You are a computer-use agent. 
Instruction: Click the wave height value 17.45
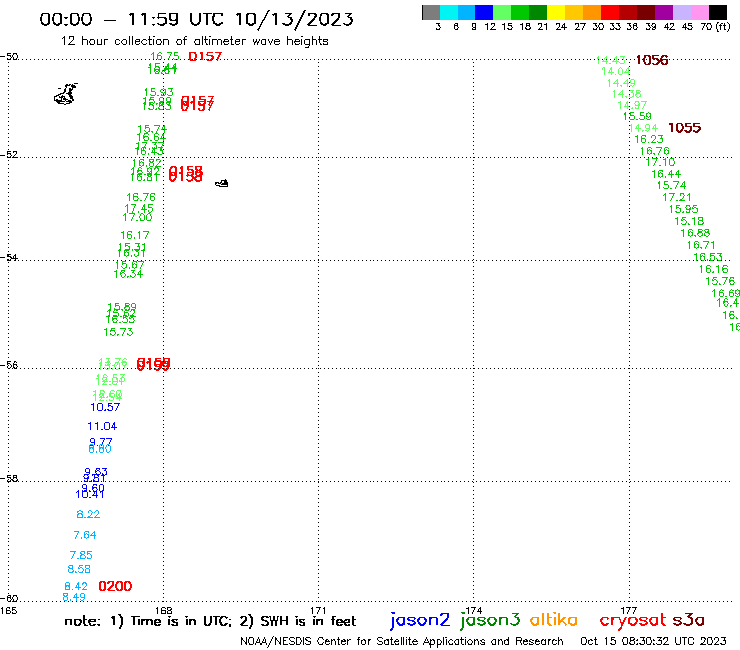tap(139, 208)
